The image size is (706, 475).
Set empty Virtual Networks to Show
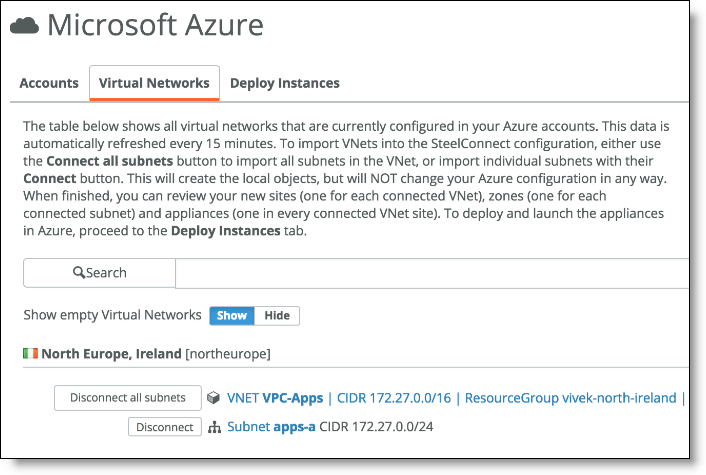(232, 316)
